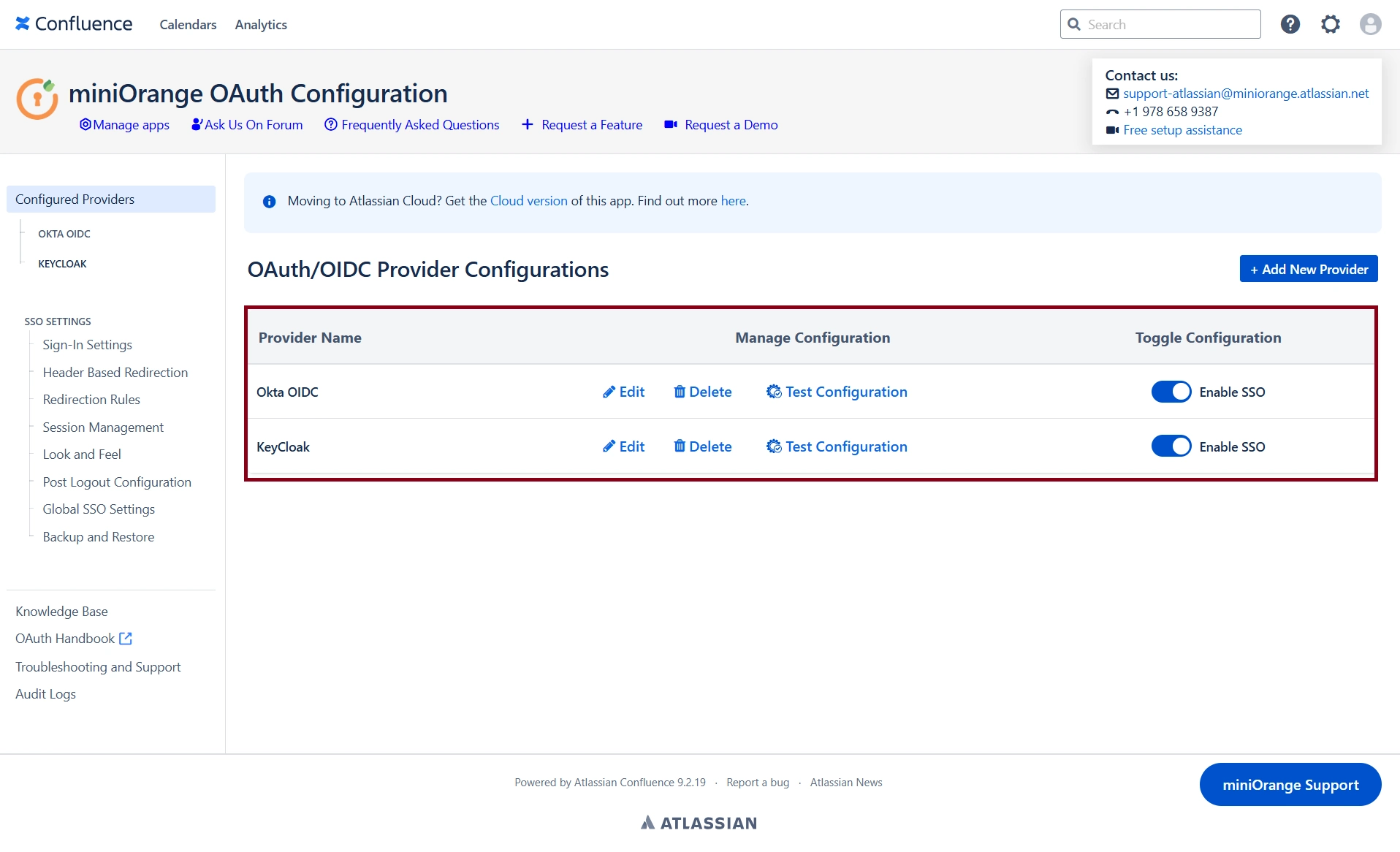Open the Cloud version link
This screenshot has height=852, width=1400.
(529, 201)
